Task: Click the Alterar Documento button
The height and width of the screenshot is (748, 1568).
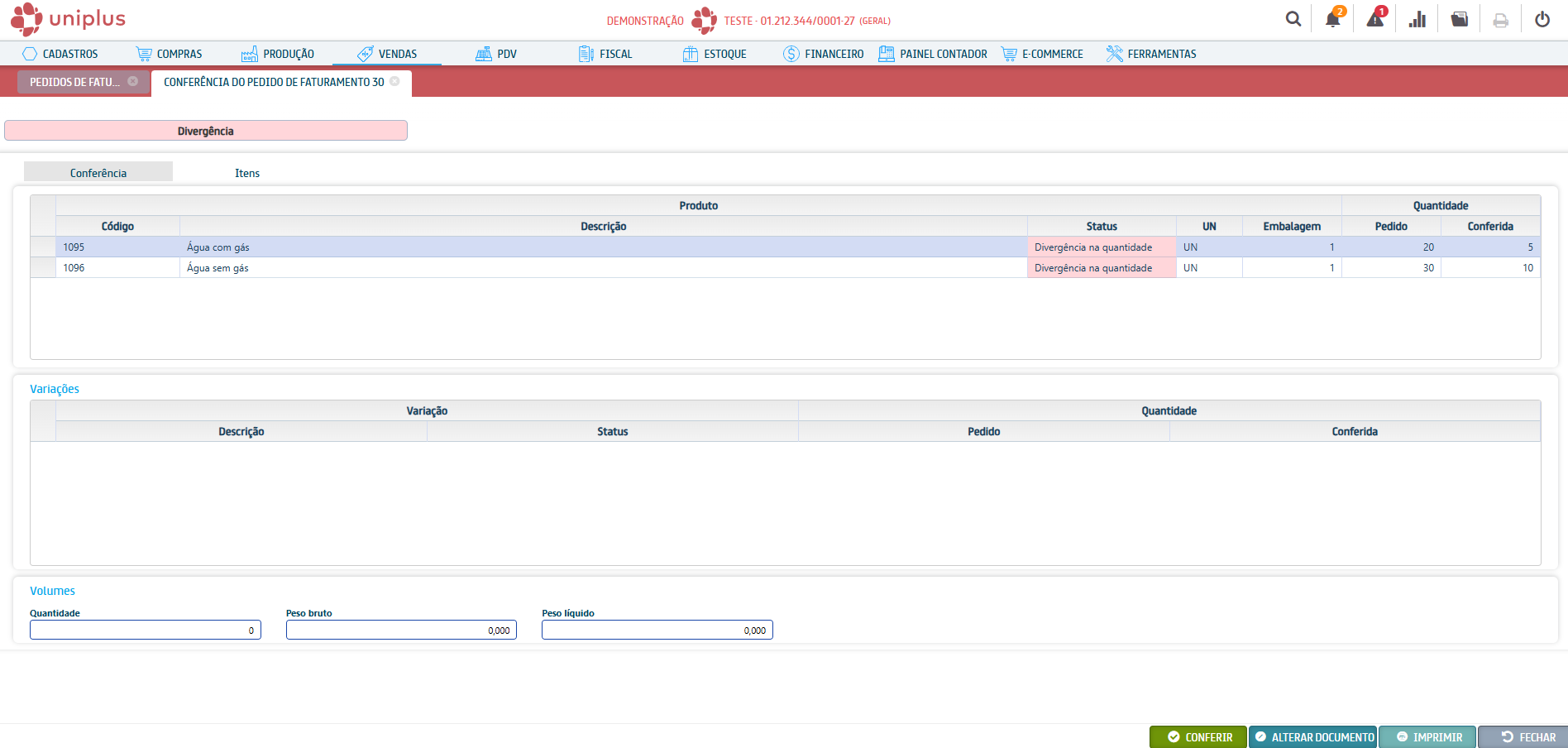Action: (1312, 736)
